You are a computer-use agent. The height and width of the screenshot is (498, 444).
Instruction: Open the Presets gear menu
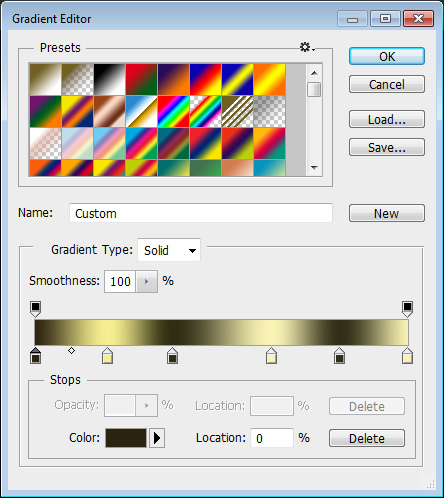click(307, 47)
